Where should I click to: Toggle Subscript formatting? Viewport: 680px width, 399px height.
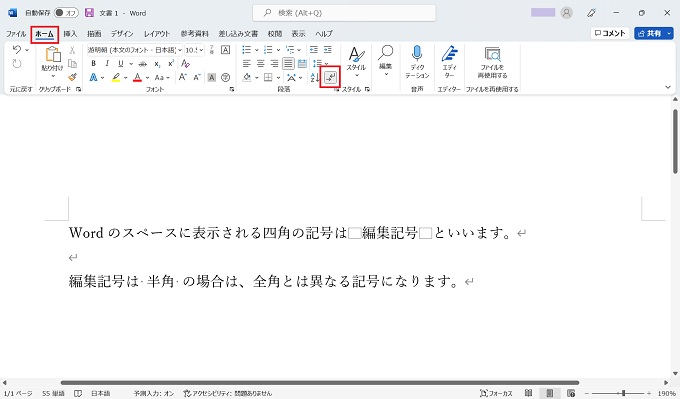click(x=157, y=64)
